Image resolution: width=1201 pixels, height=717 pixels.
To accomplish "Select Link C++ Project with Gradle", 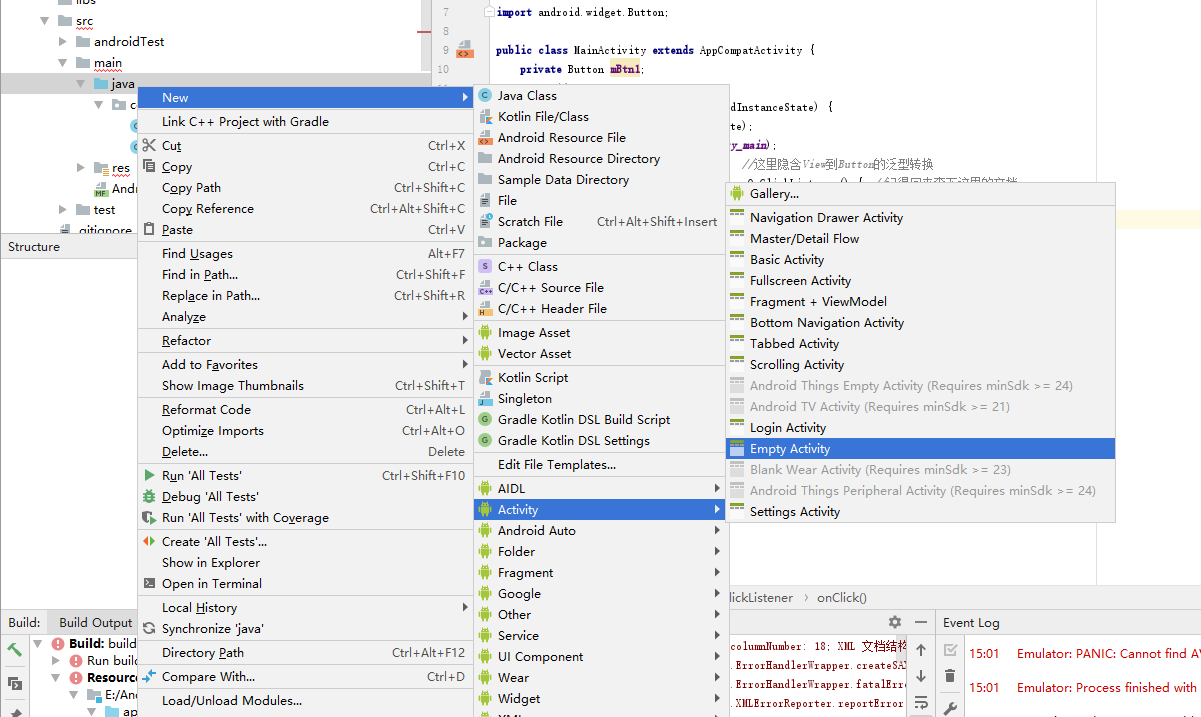I will [305, 122].
